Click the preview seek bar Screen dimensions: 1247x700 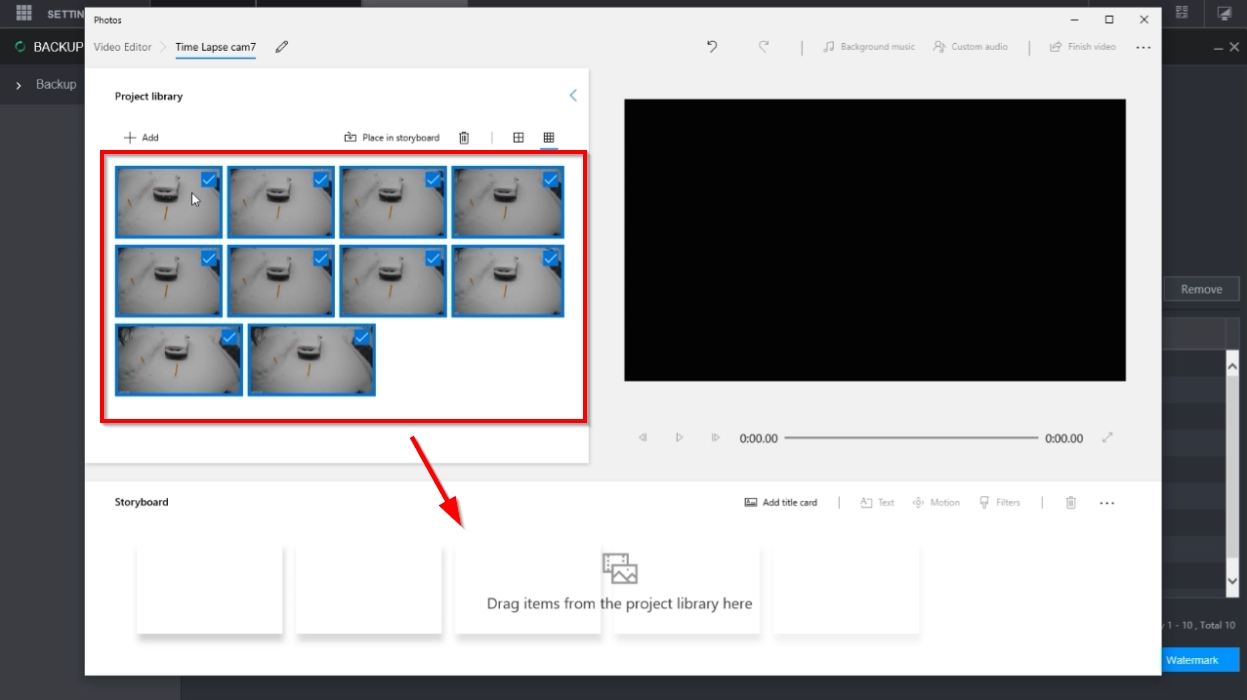(911, 438)
